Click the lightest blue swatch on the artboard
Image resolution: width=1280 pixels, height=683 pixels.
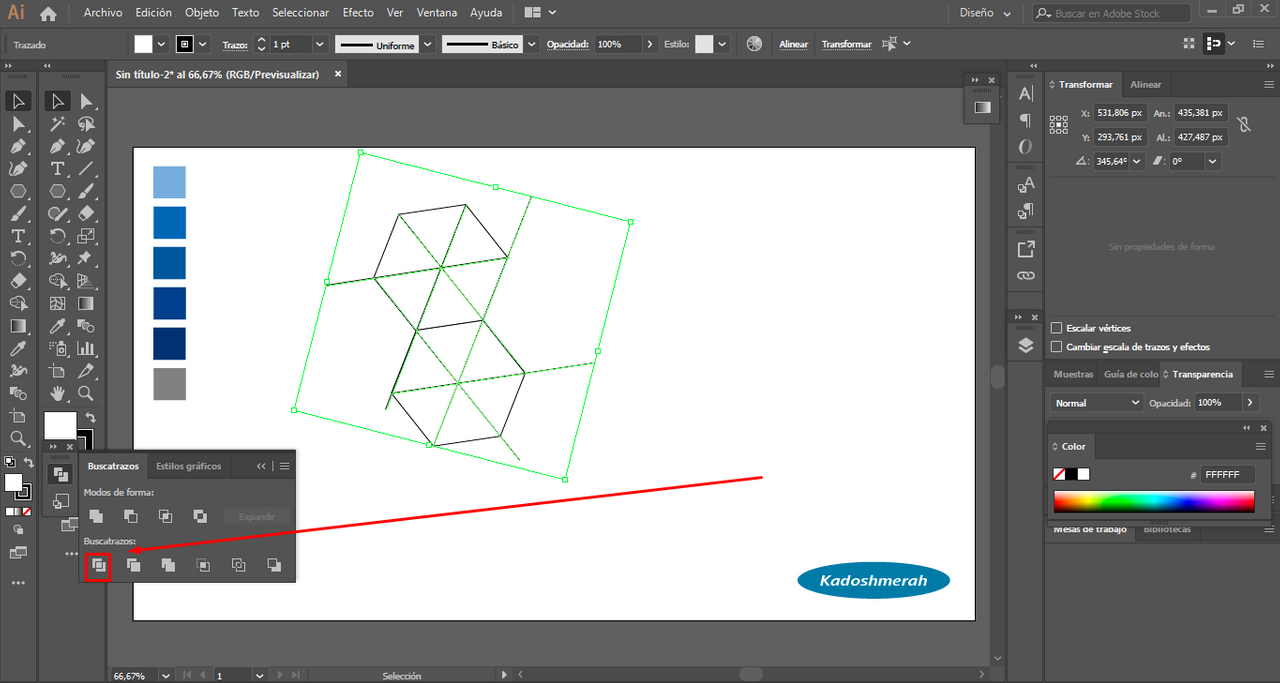169,182
